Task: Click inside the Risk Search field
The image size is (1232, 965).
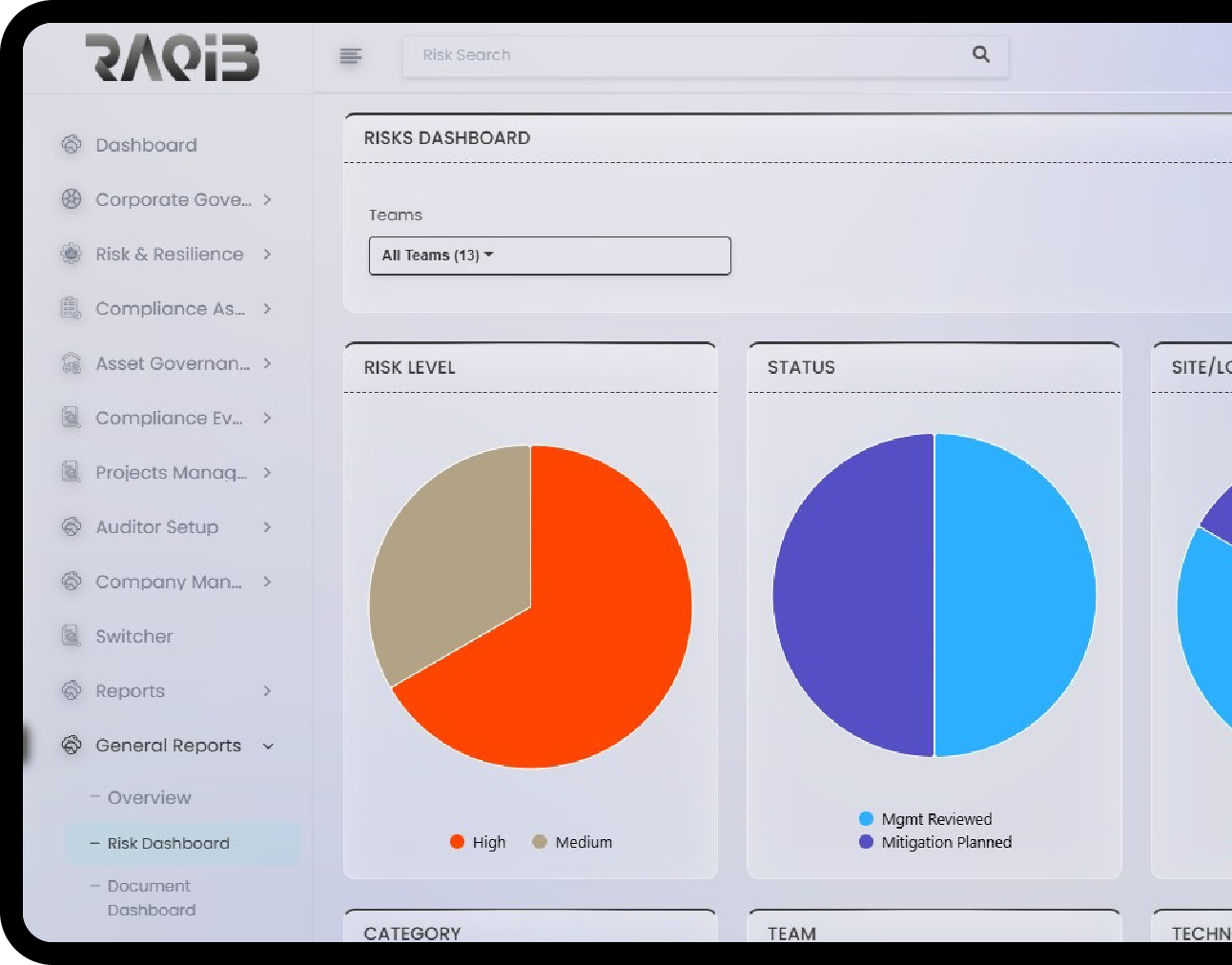Action: pyautogui.click(x=687, y=55)
